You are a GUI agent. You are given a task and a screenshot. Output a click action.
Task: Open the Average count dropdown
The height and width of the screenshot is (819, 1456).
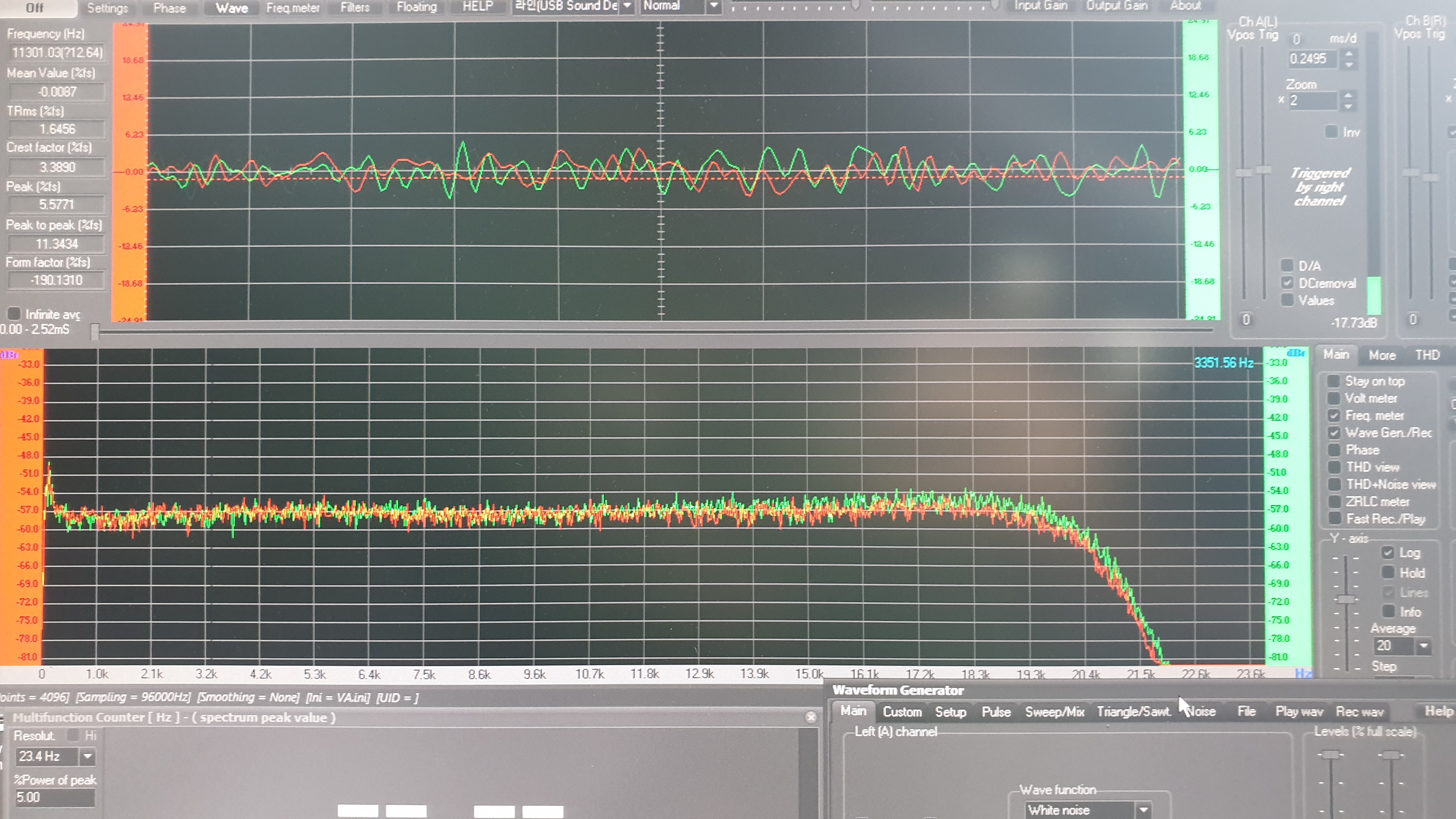click(x=1423, y=645)
